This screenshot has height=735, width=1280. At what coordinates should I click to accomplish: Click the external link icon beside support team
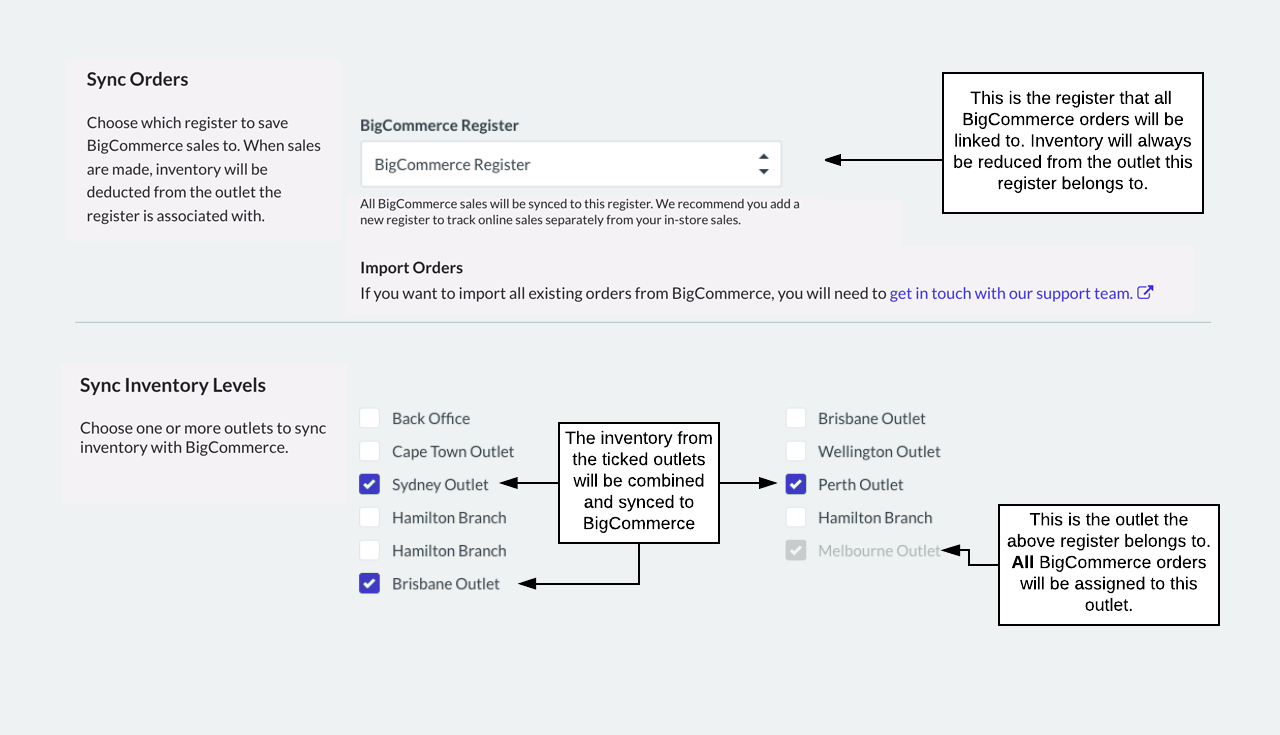(1145, 293)
